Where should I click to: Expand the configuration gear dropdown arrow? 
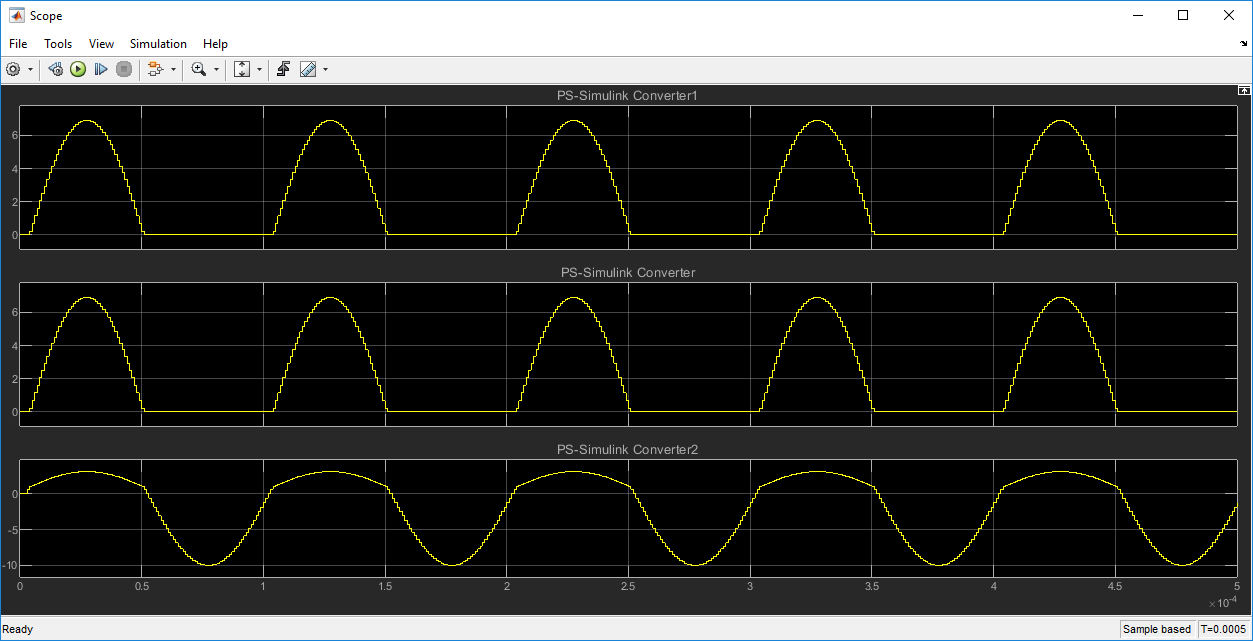point(31,70)
